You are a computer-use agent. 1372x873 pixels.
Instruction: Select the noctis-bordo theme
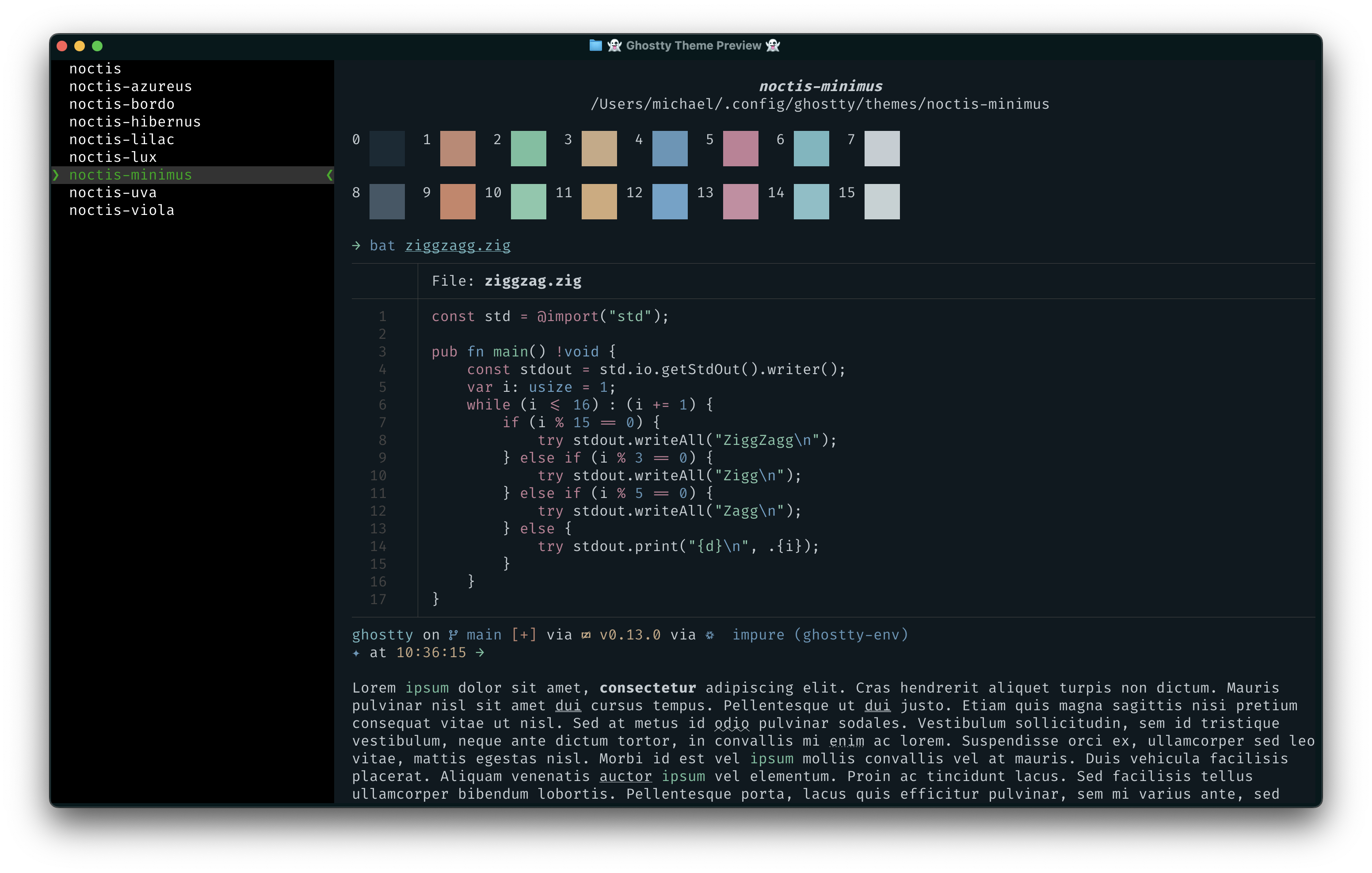122,104
